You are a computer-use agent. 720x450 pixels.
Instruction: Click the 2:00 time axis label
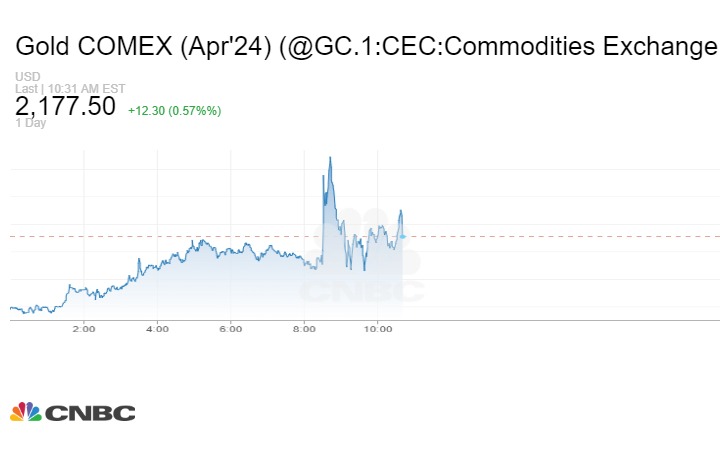pos(83,329)
